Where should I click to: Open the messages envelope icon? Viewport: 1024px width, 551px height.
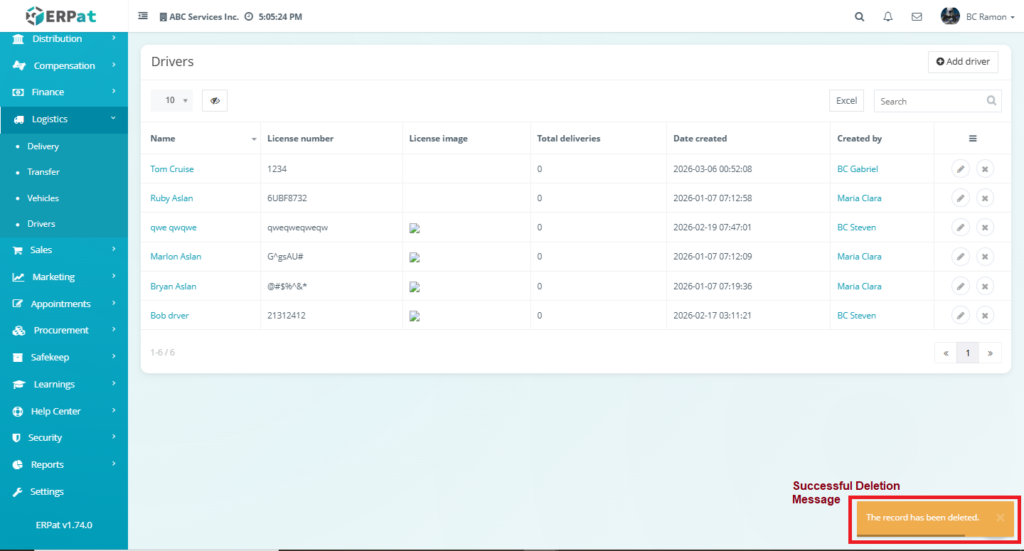click(x=916, y=17)
